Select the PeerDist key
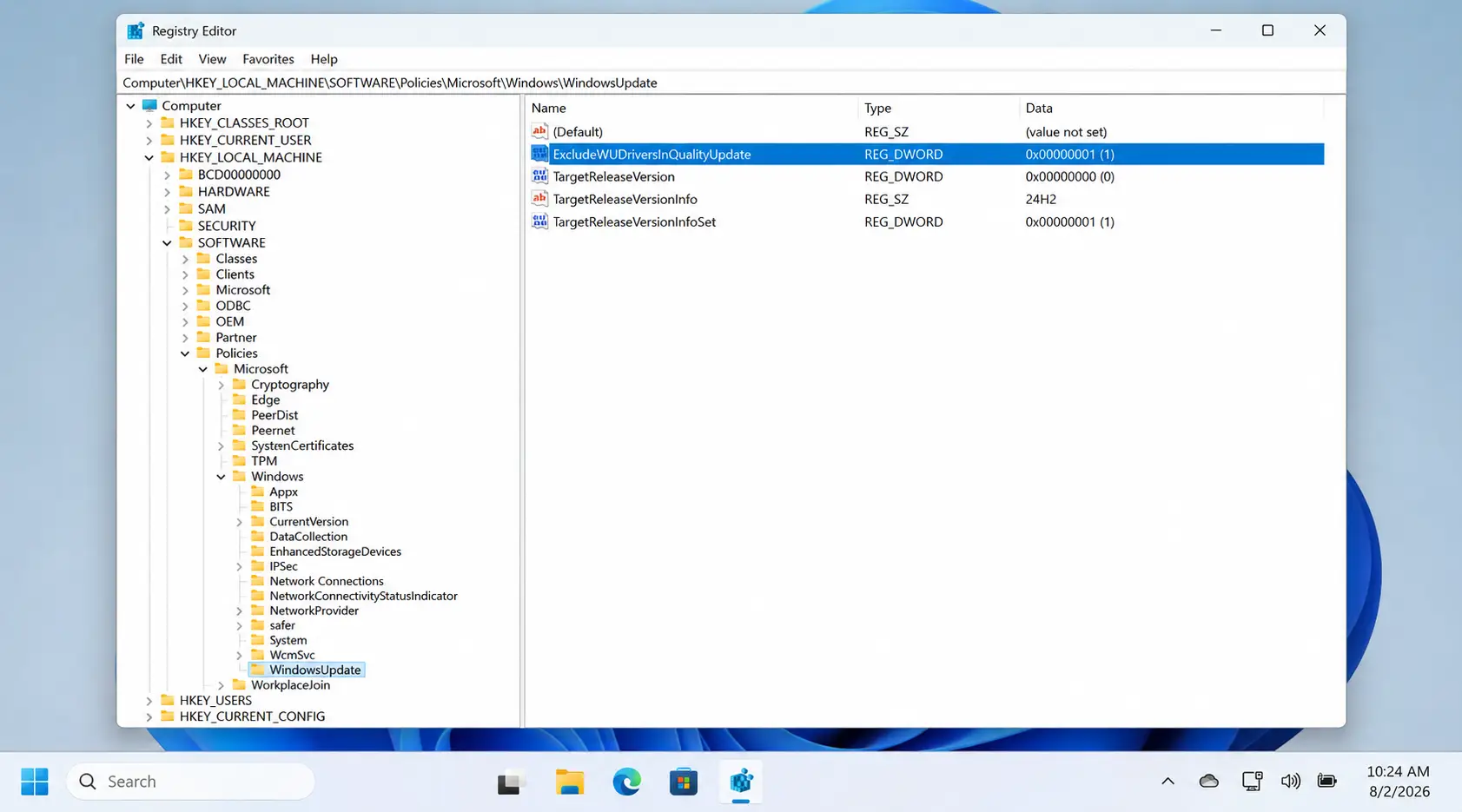 coord(275,415)
